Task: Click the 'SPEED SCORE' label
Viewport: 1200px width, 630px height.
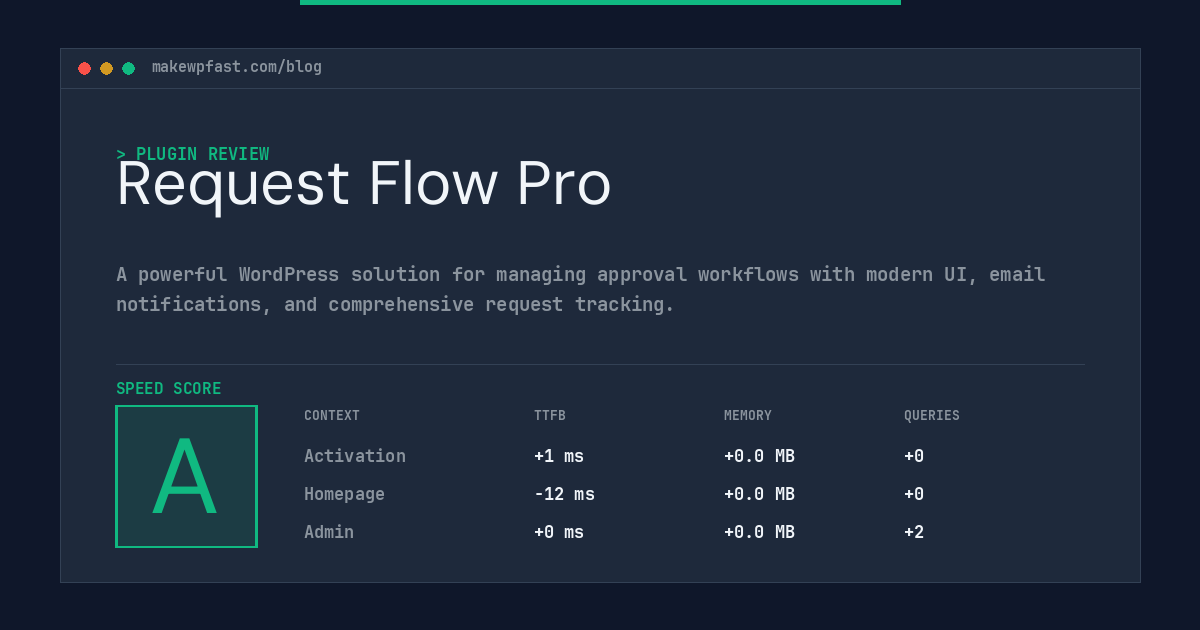Action: pyautogui.click(x=169, y=389)
